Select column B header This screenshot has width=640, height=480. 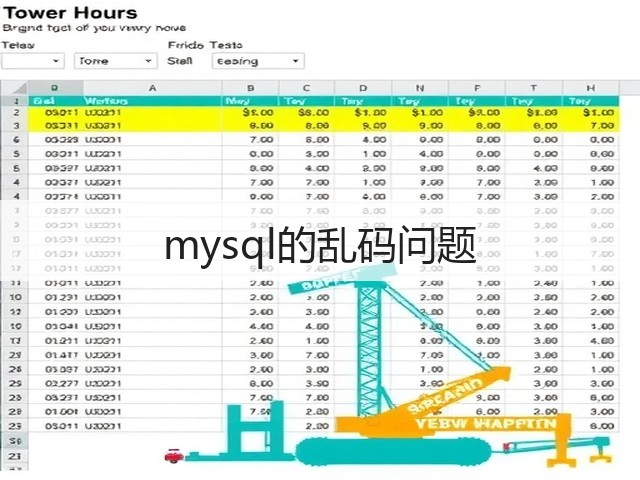[x=251, y=88]
